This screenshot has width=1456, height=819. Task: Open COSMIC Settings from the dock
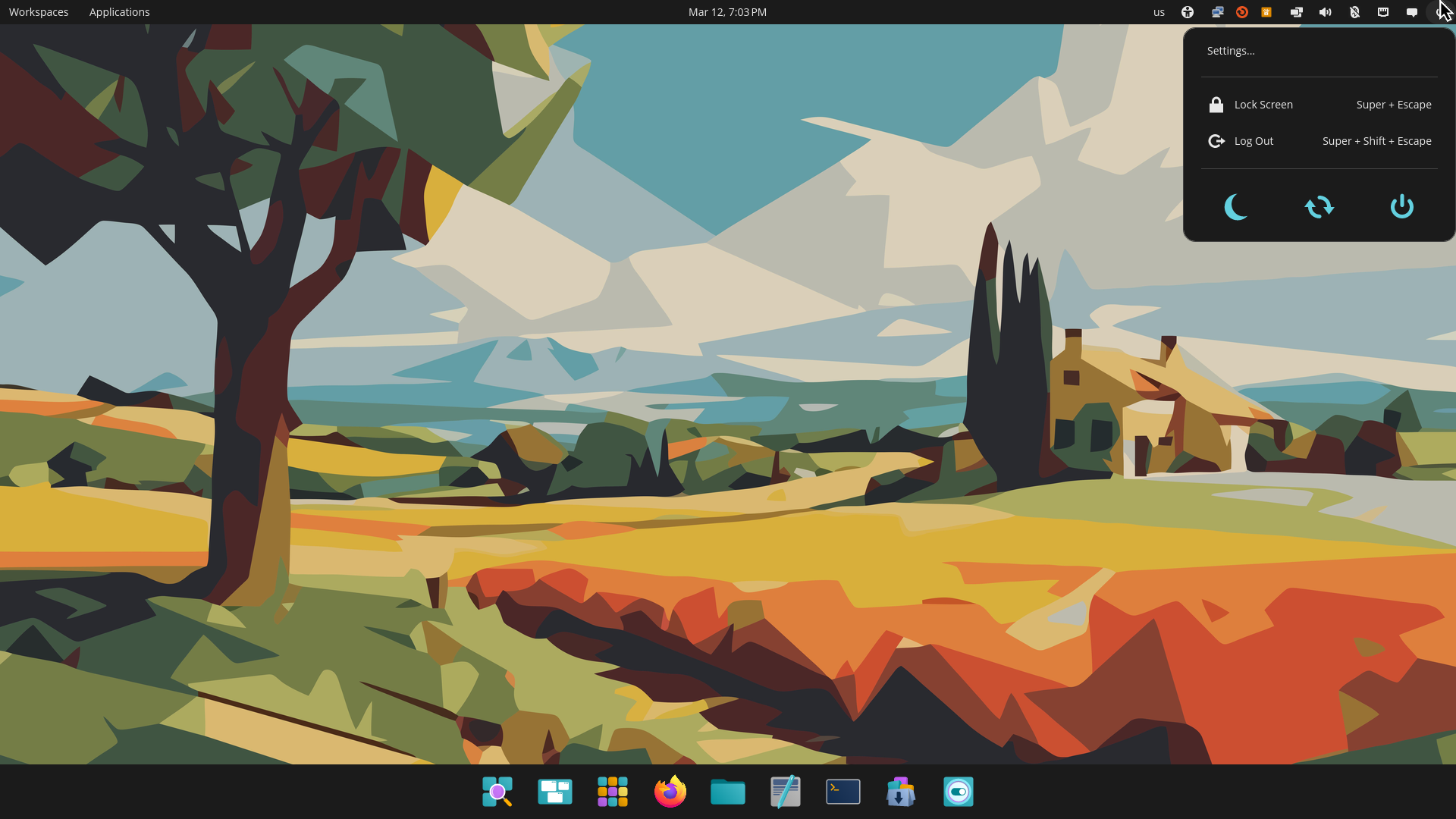coord(958,791)
